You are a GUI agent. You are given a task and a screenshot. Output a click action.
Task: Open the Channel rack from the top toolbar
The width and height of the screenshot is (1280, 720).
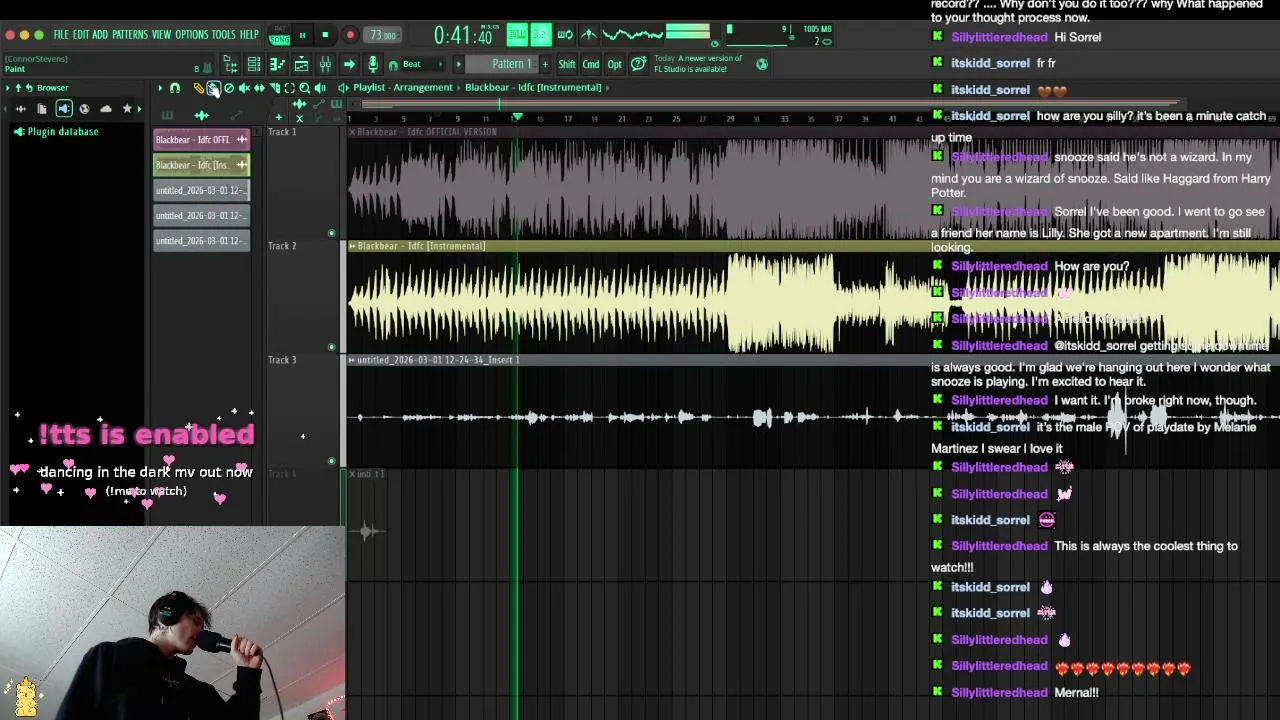(x=254, y=64)
